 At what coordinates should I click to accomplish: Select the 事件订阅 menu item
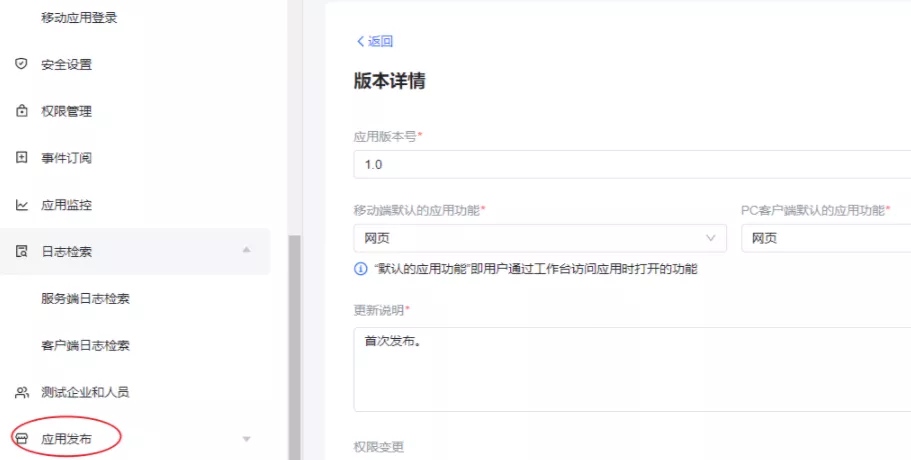(66, 158)
